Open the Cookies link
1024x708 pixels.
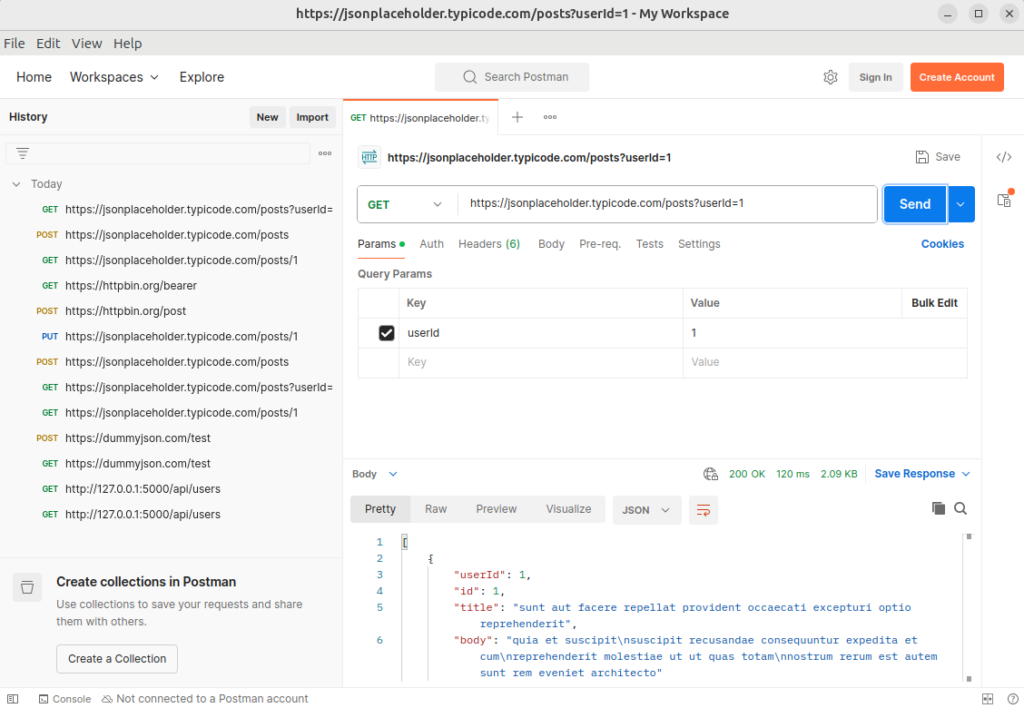[942, 244]
